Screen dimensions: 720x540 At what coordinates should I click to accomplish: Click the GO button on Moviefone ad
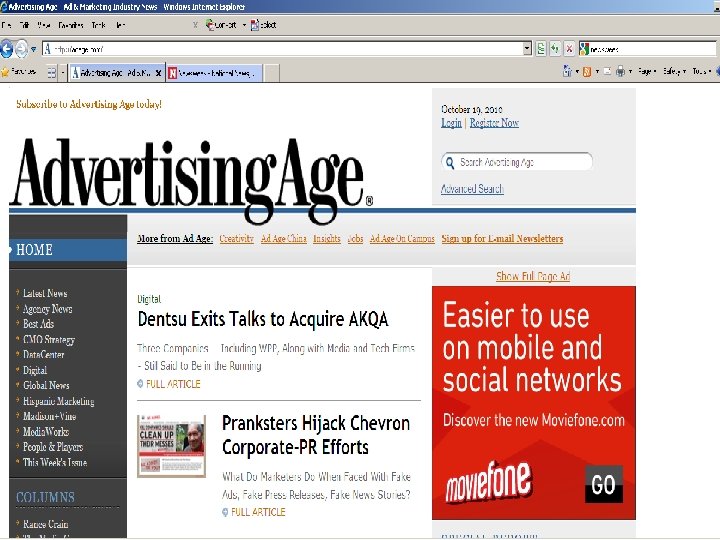[604, 484]
